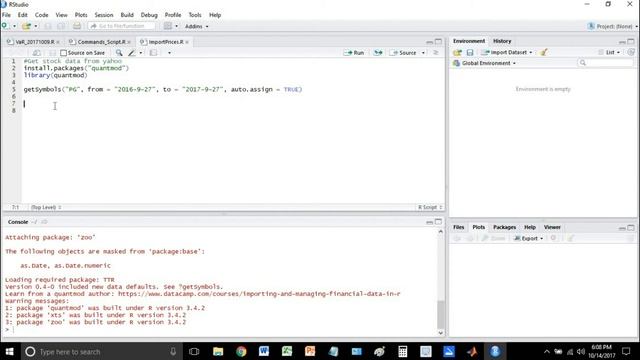Image resolution: width=640 pixels, height=360 pixels.
Task: Open the List view dropdown
Action: (609, 52)
